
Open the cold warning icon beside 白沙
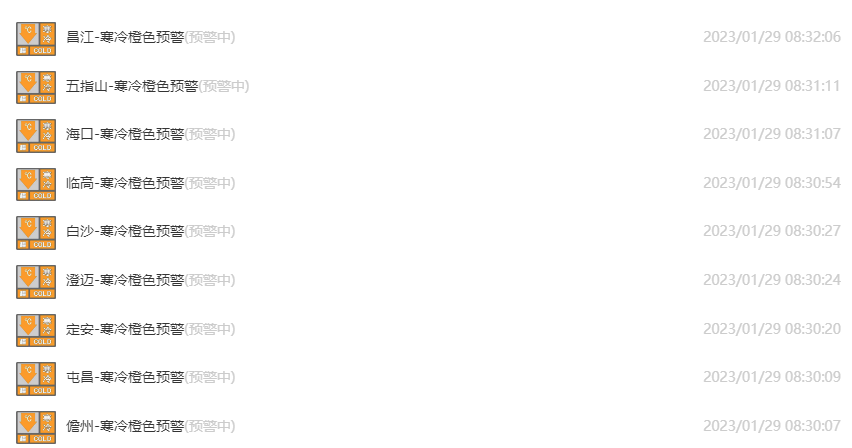36,233
